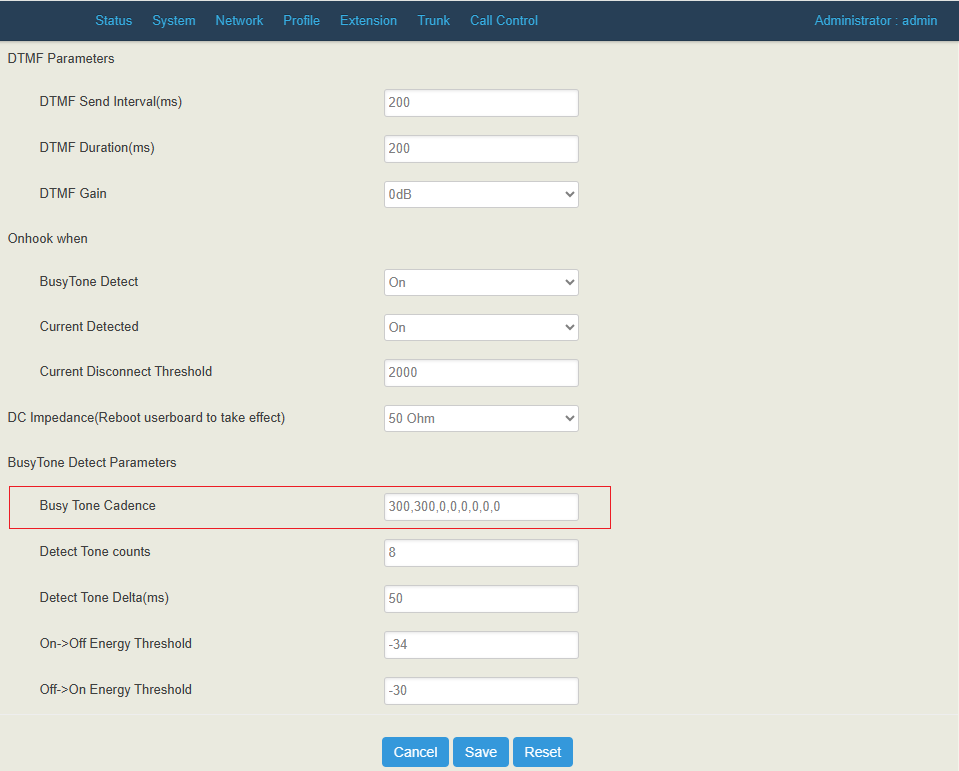The height and width of the screenshot is (771, 959).
Task: Open the DC Impedance dropdown
Action: coord(481,418)
